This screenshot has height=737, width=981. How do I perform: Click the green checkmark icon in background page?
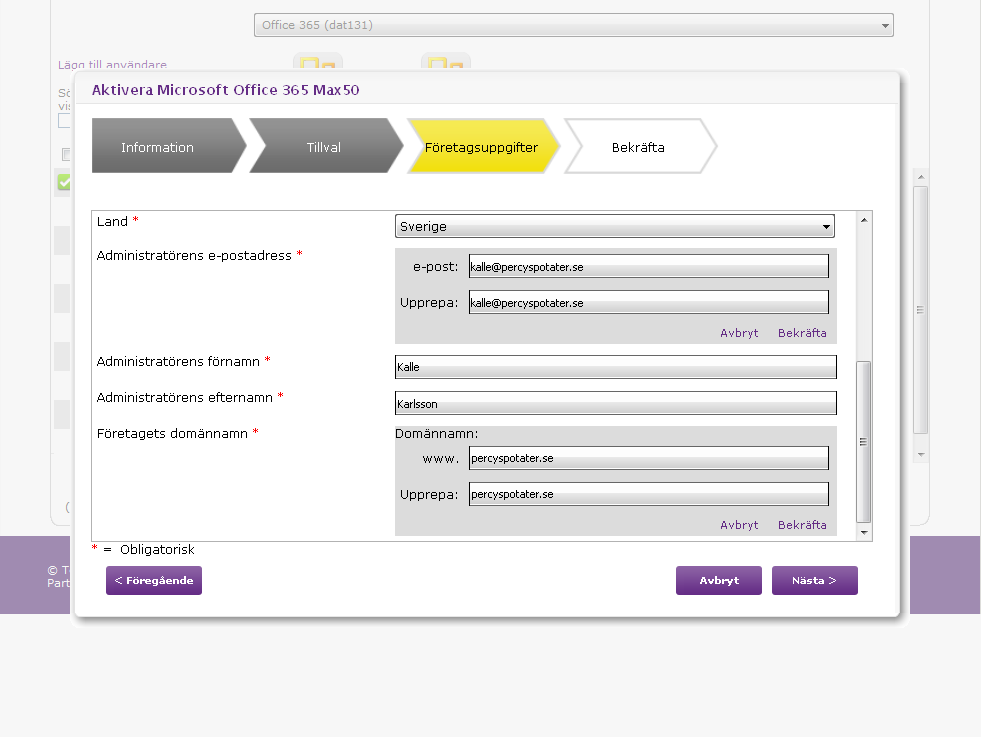64,182
